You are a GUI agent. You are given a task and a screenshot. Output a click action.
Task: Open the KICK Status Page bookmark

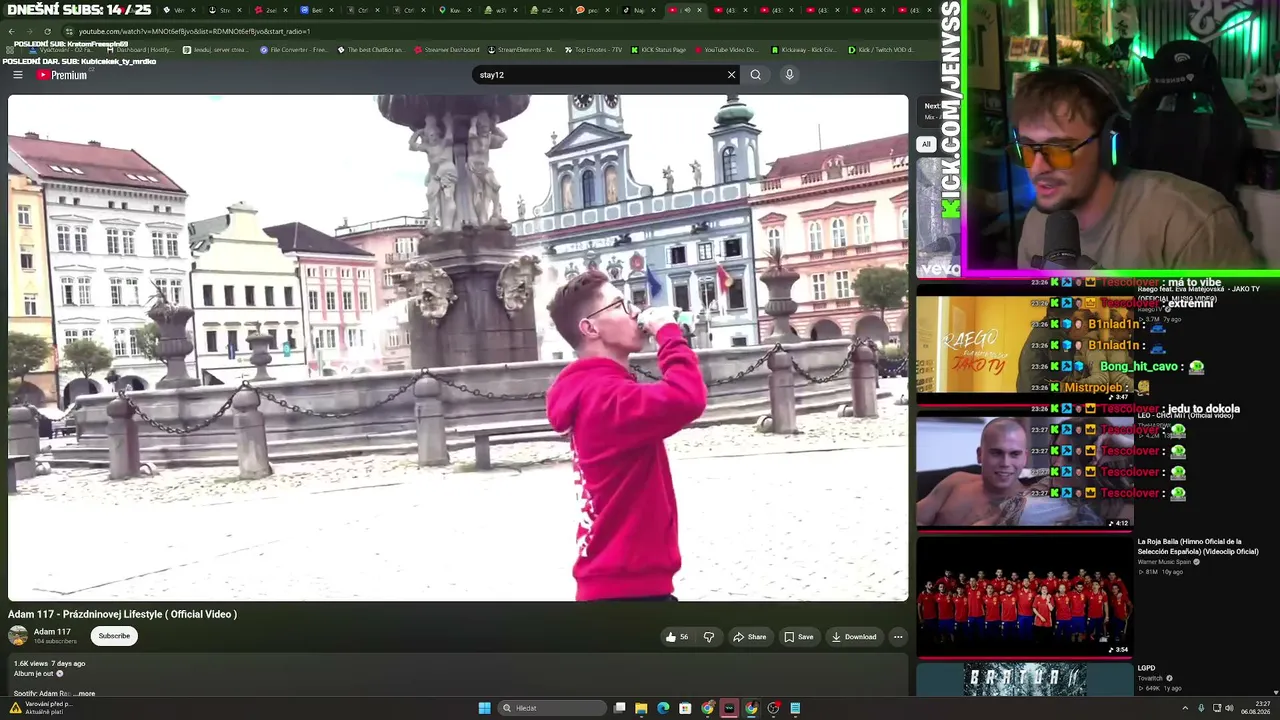pyautogui.click(x=658, y=50)
